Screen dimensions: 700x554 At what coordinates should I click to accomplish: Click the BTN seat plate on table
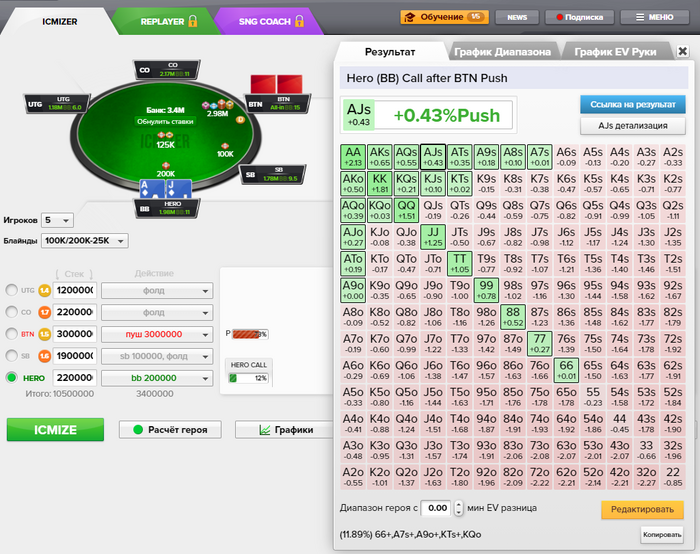coord(278,104)
